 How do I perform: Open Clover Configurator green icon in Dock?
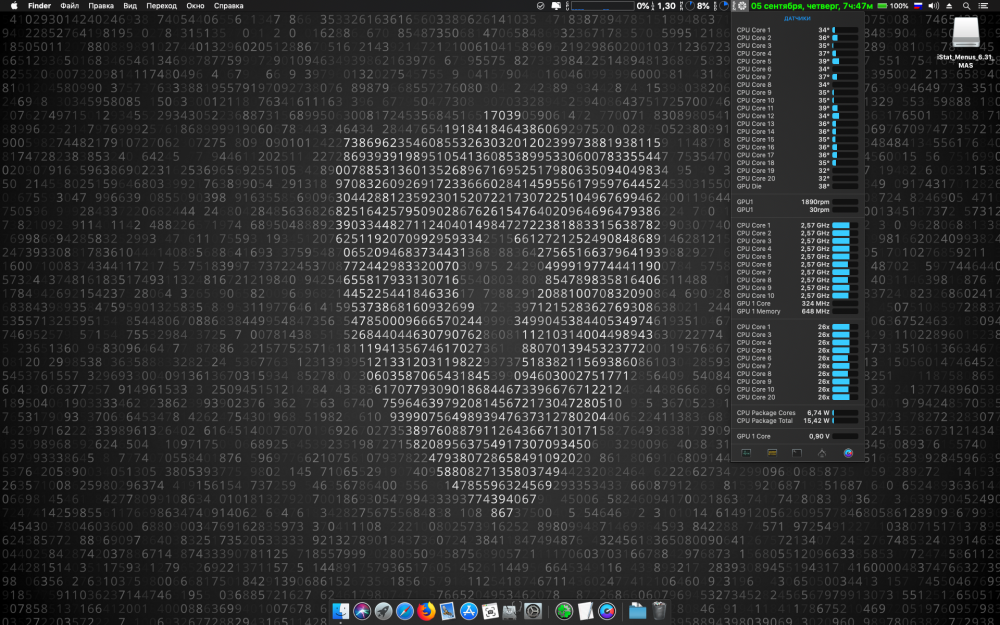click(x=564, y=611)
